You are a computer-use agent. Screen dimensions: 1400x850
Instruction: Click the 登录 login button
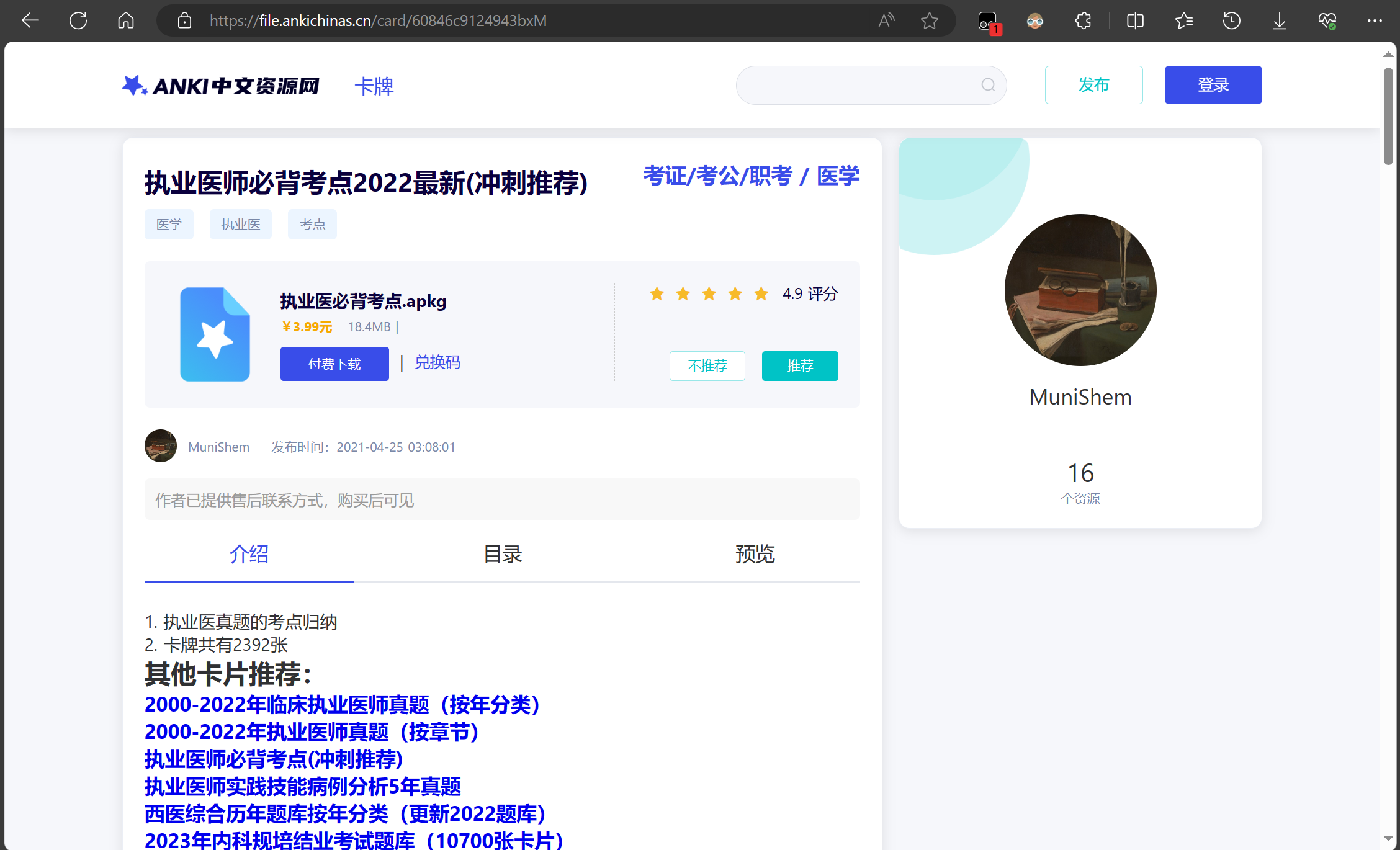point(1213,85)
